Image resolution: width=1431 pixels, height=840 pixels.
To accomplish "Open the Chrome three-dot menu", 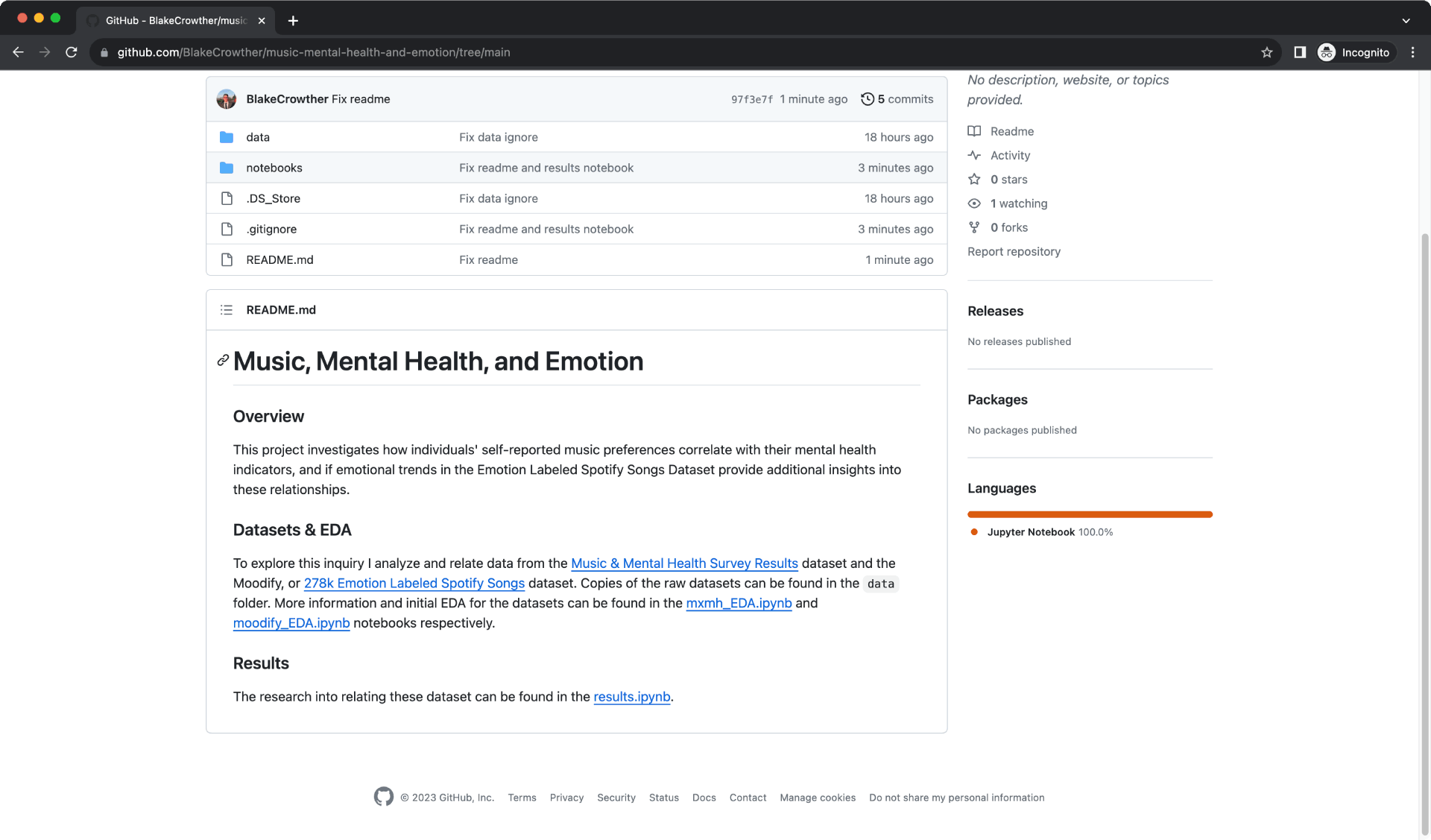I will tap(1412, 52).
